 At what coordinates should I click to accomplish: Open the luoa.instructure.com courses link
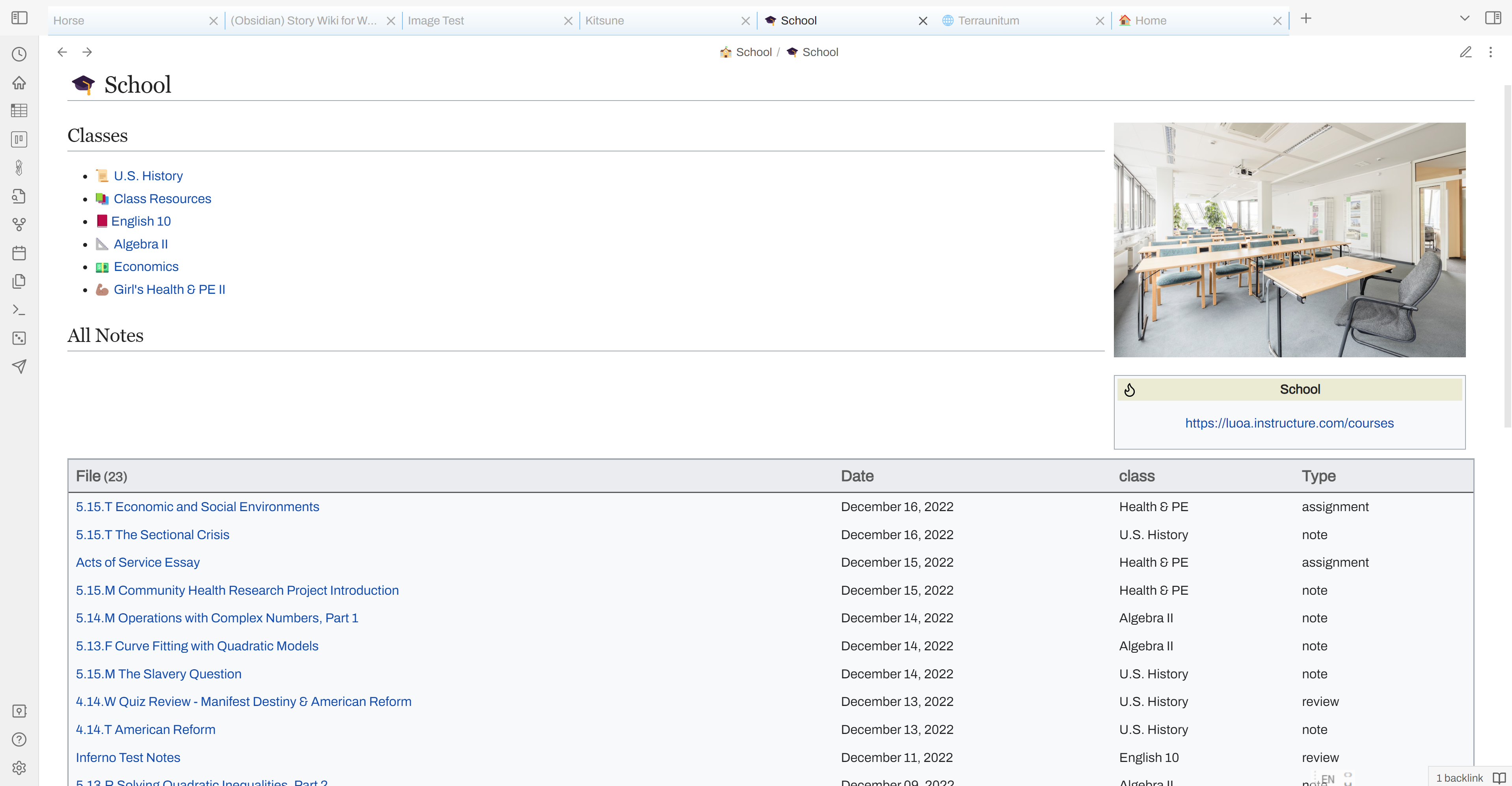pos(1289,423)
